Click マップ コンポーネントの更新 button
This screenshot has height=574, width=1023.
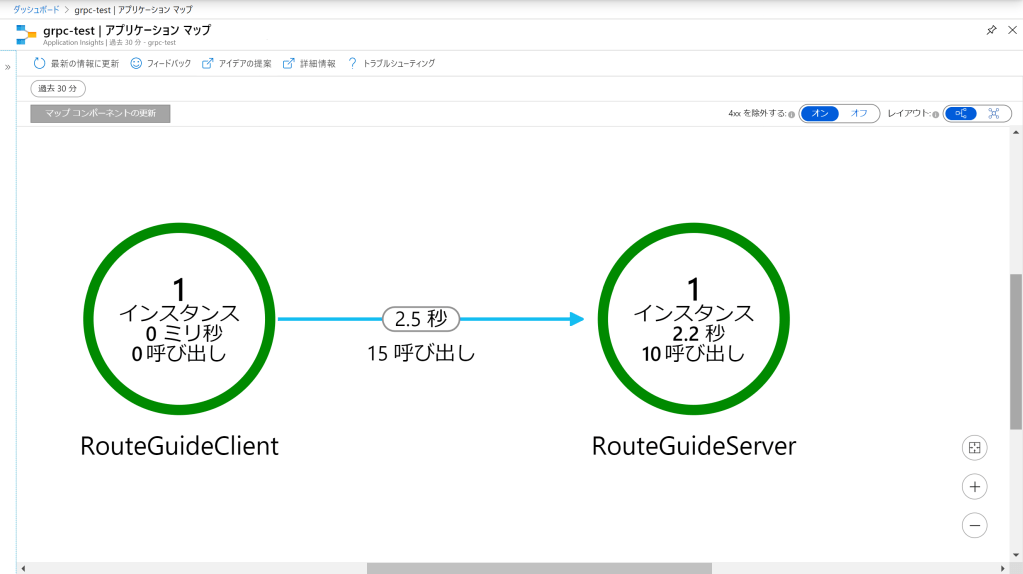(100, 114)
